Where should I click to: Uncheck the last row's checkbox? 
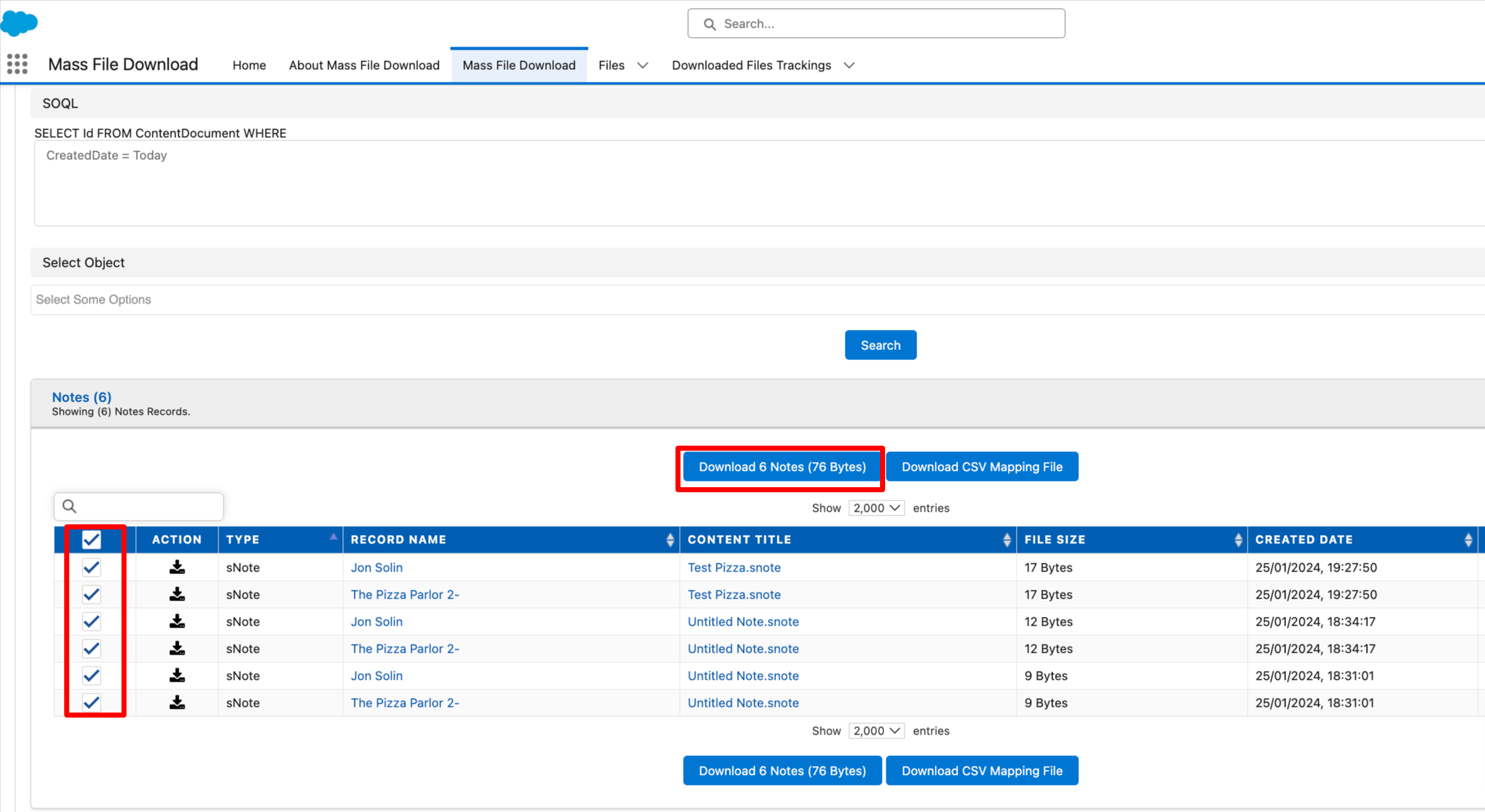point(91,702)
